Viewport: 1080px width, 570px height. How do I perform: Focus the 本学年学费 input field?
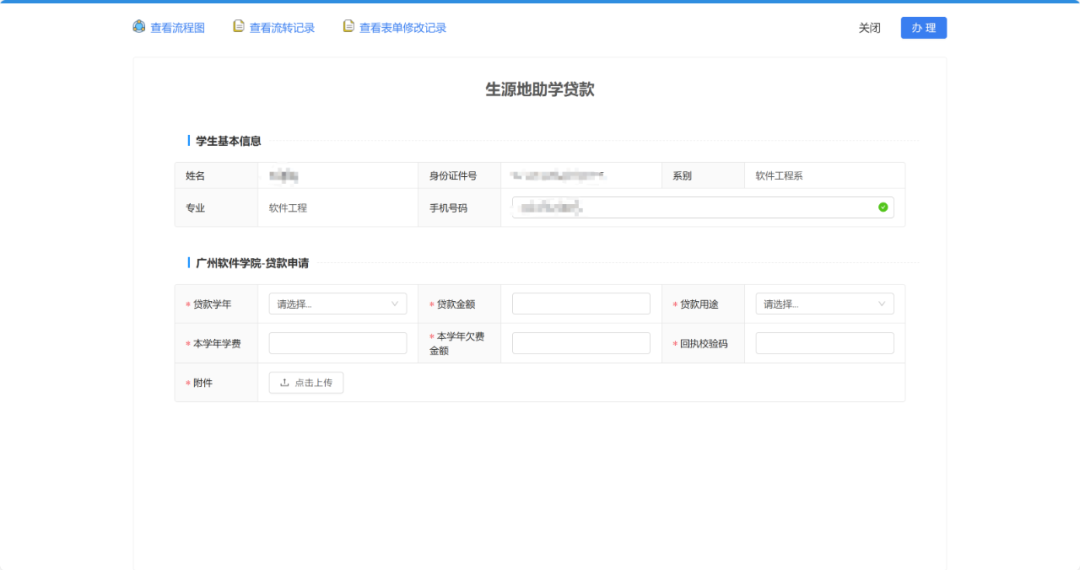(x=337, y=343)
